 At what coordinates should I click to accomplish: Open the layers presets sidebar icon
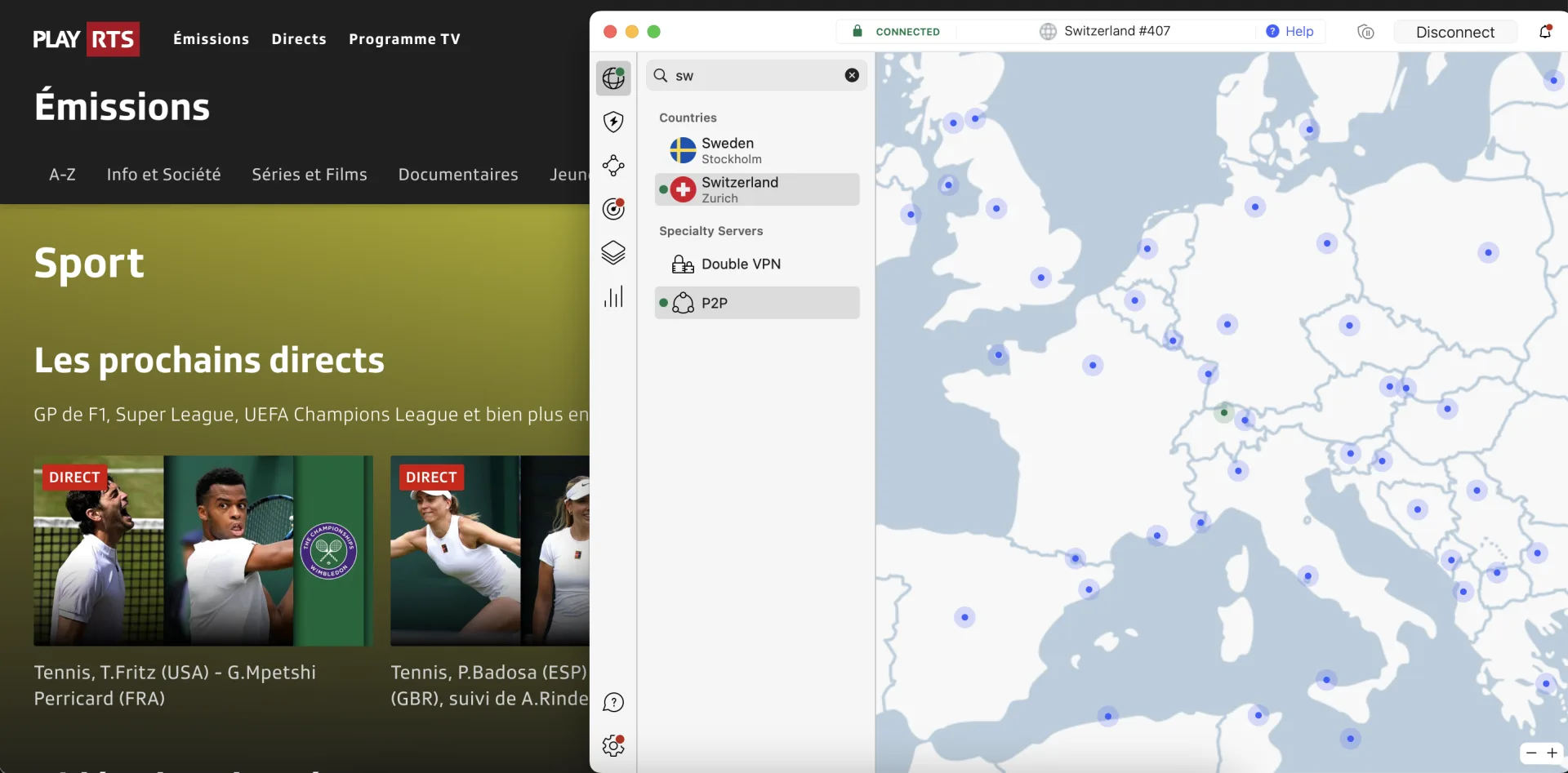(613, 253)
